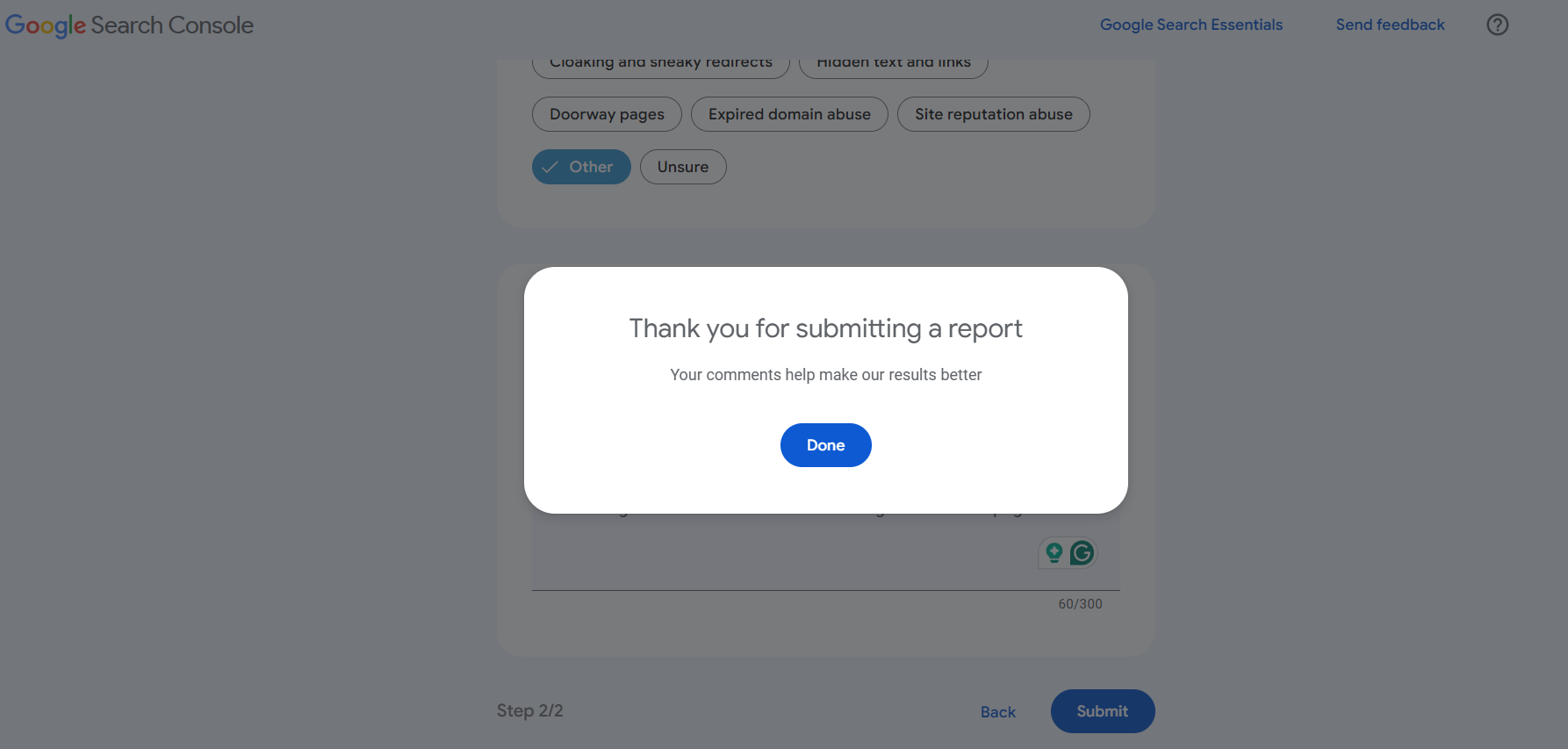Image resolution: width=1568 pixels, height=749 pixels.
Task: Select Hidden text and links chip
Action: pyautogui.click(x=894, y=63)
